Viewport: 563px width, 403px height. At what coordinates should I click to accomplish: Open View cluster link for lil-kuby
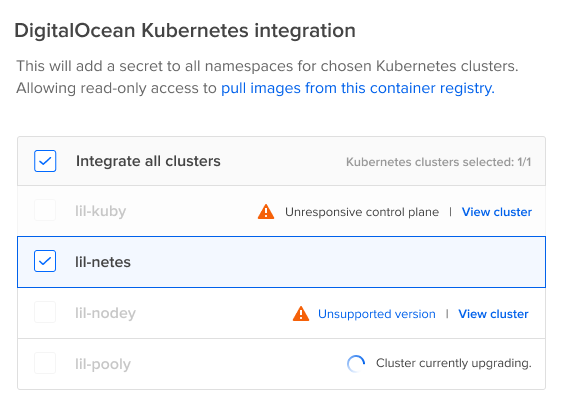coord(497,212)
